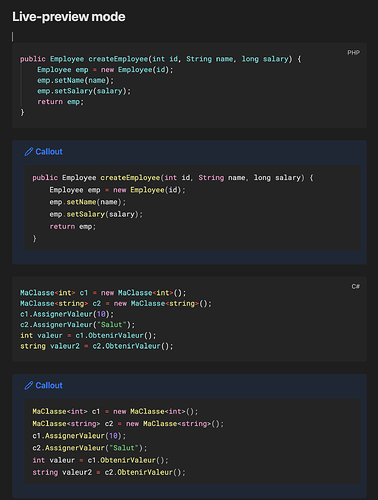Viewport: 378px width, 500px height.
Task: Click the createEmployee signature line in PHP block
Action: pyautogui.click(x=160, y=59)
